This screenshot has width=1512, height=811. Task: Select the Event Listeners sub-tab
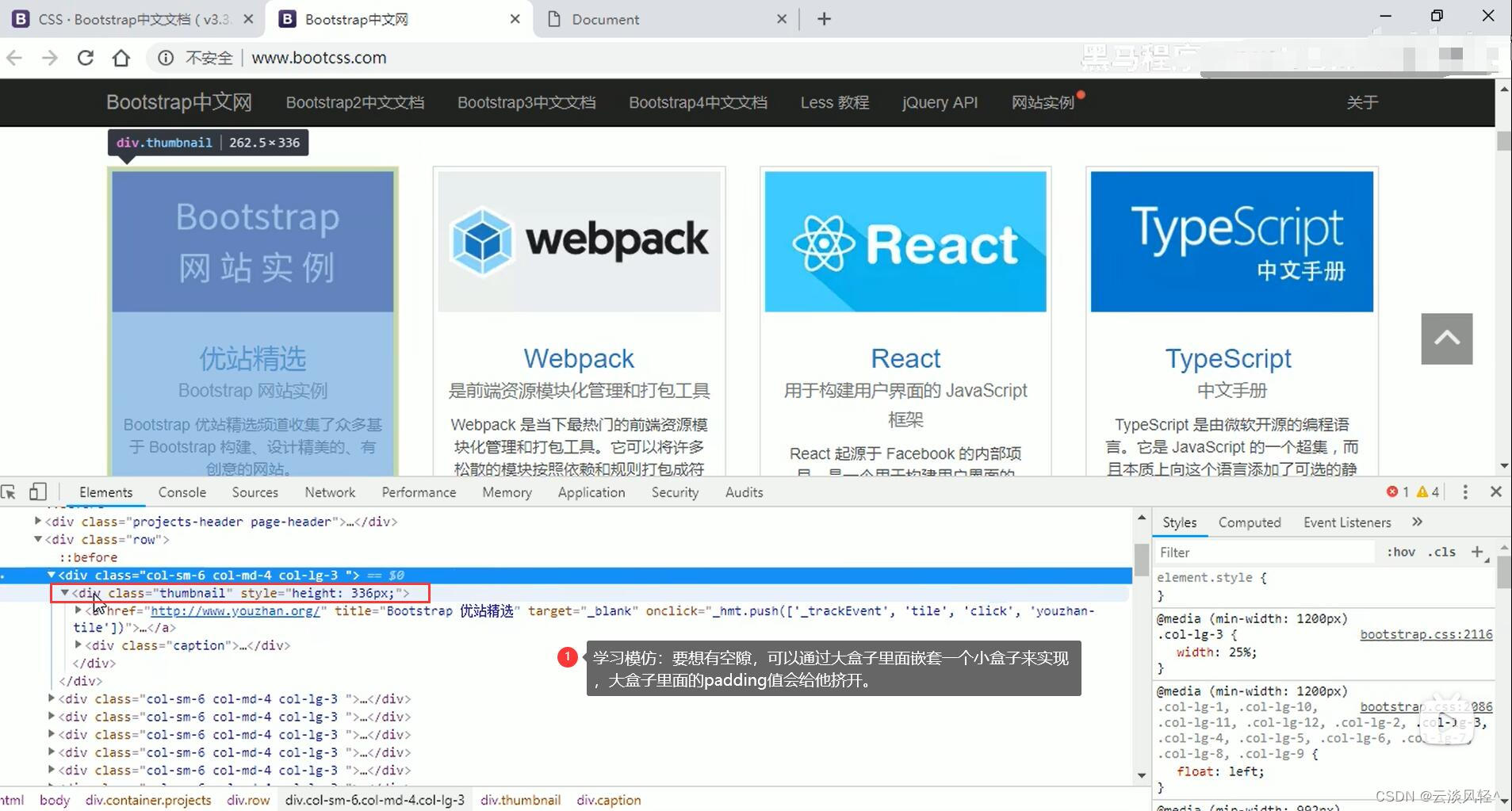tap(1347, 522)
